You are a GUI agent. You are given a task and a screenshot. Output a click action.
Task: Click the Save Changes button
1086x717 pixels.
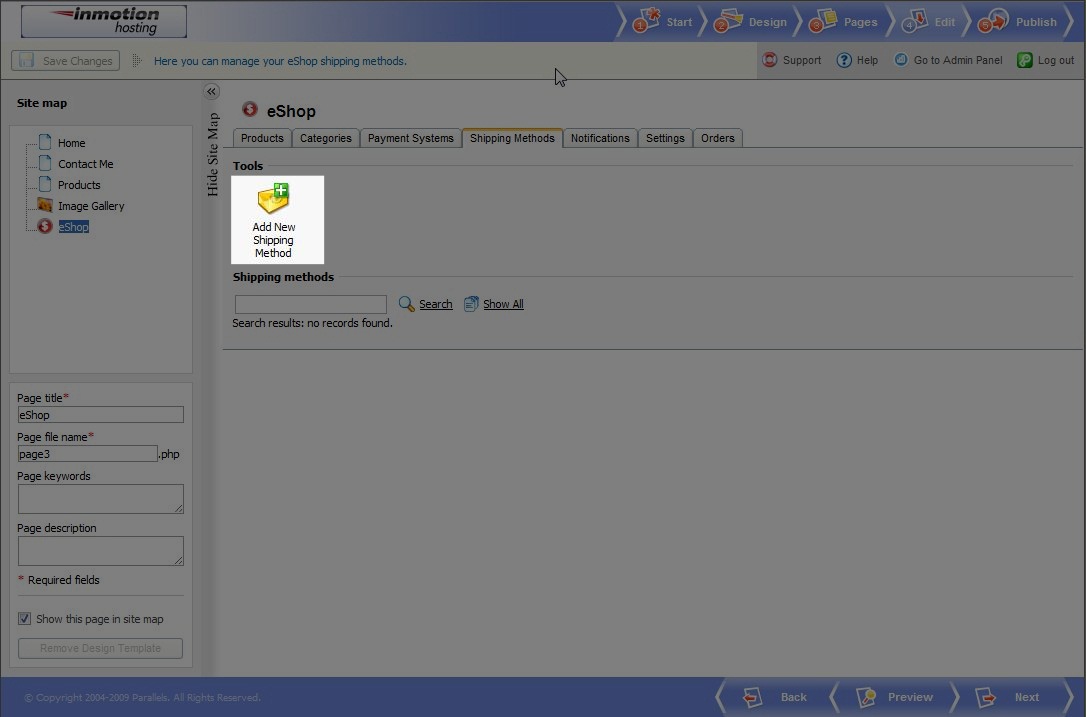(x=66, y=60)
